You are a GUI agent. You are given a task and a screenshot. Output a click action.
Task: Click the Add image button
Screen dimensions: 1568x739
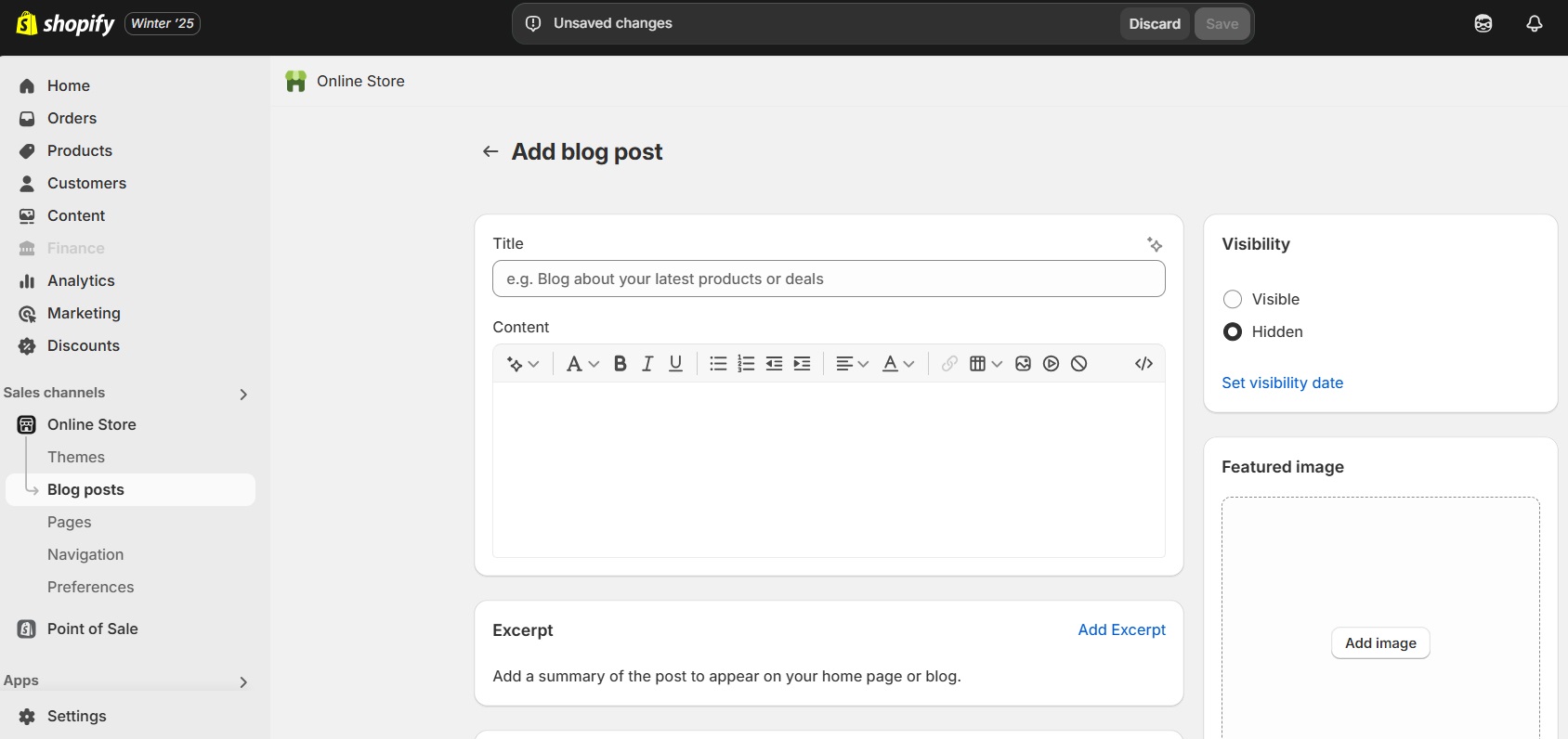click(x=1380, y=642)
